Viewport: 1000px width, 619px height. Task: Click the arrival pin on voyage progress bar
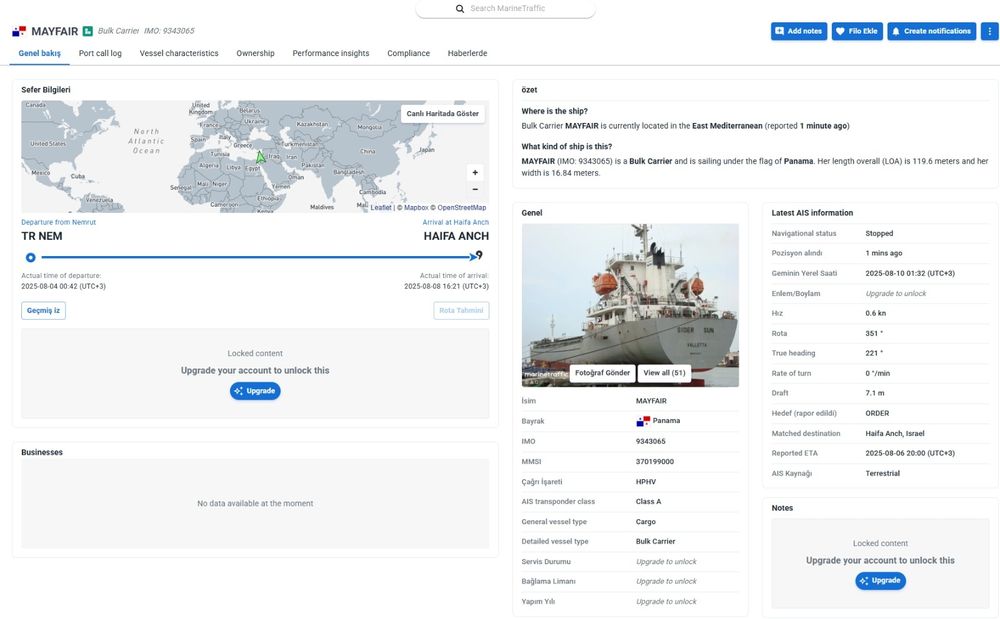tap(479, 255)
